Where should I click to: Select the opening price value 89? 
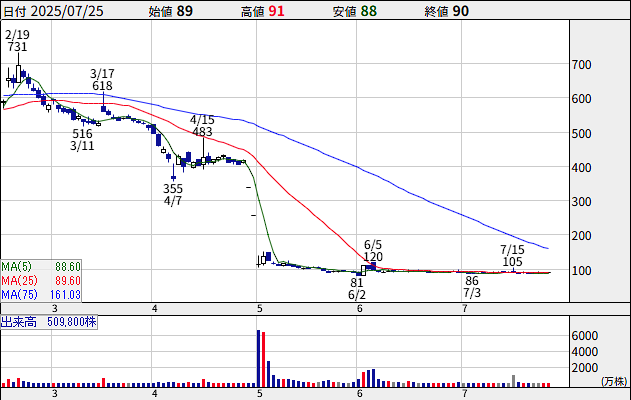coord(185,11)
